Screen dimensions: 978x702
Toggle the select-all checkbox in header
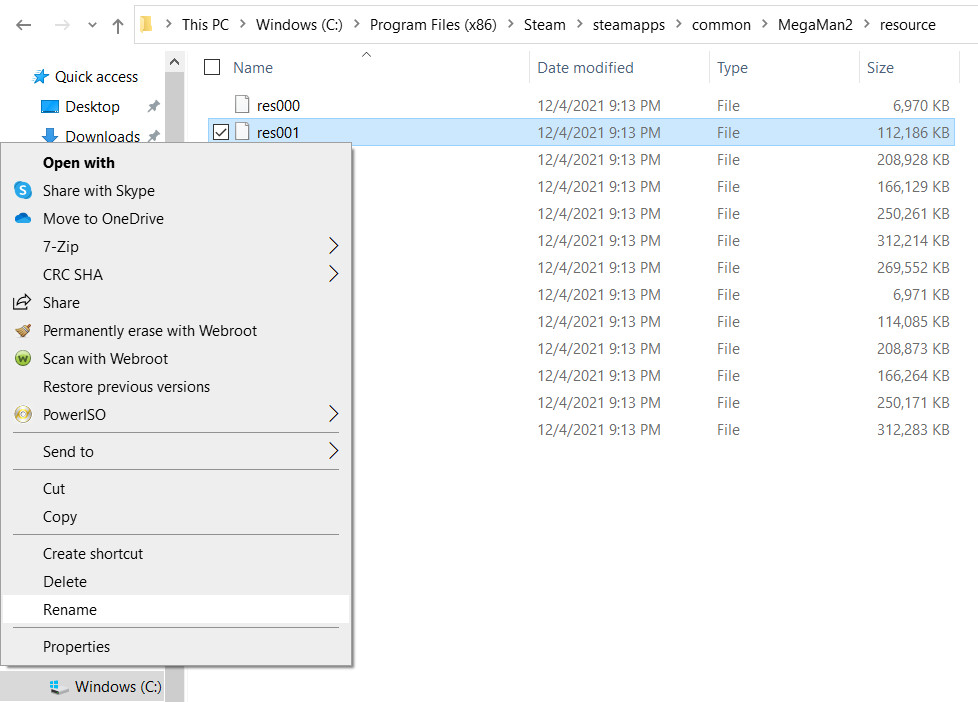click(212, 67)
